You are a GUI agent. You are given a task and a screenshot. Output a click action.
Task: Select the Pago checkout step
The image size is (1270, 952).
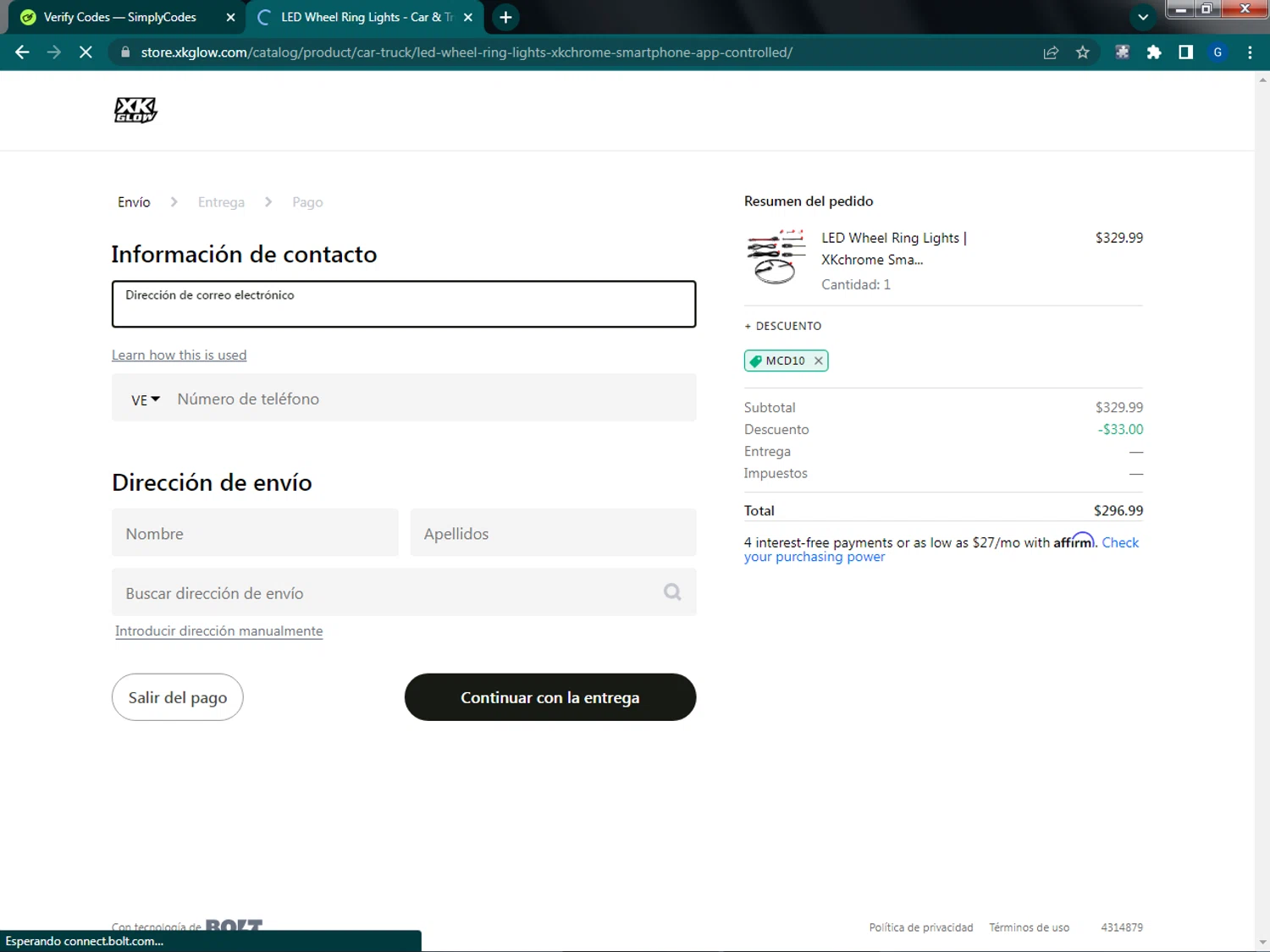pos(307,202)
